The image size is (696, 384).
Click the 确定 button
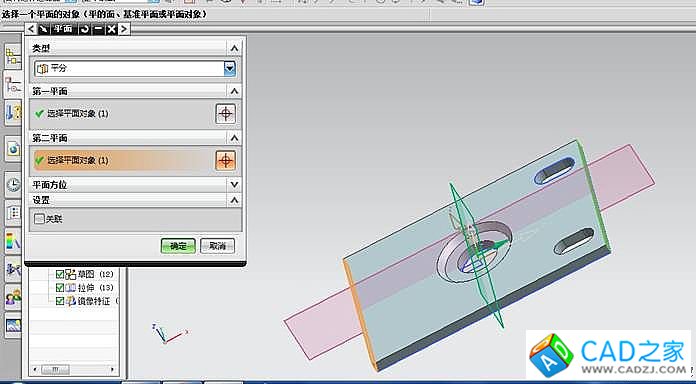pos(178,246)
